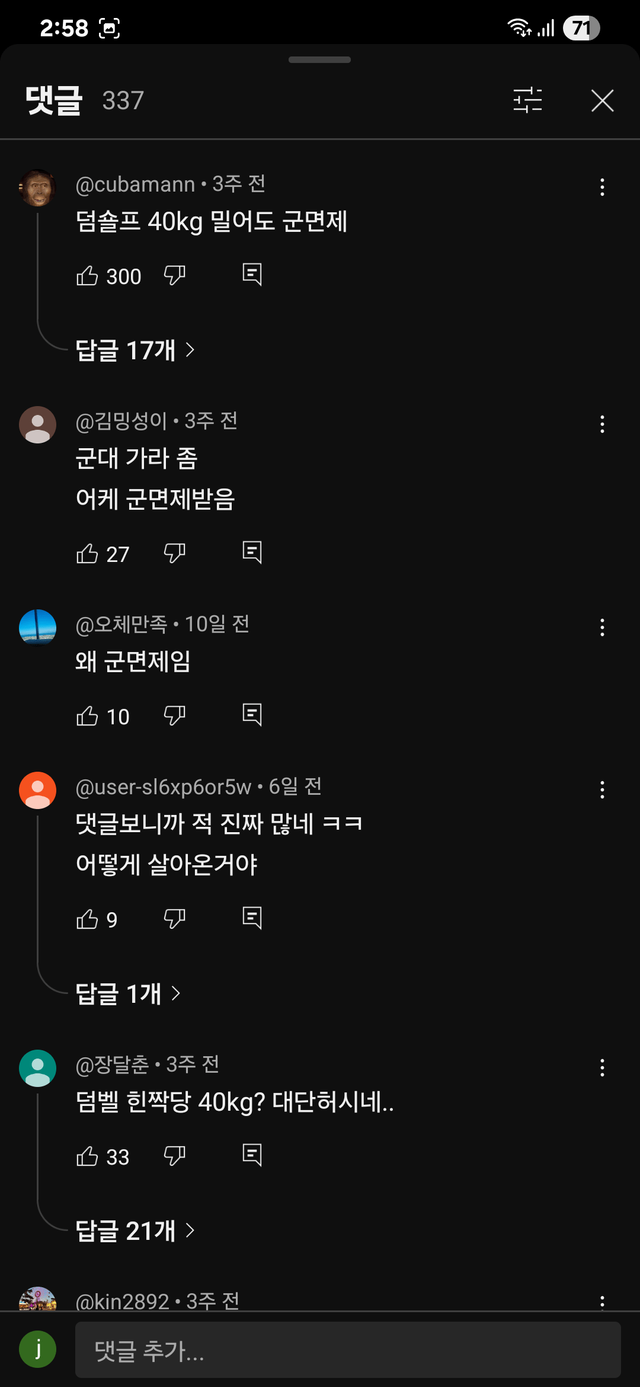Close the comments panel
This screenshot has width=640, height=1387.
pos(602,100)
